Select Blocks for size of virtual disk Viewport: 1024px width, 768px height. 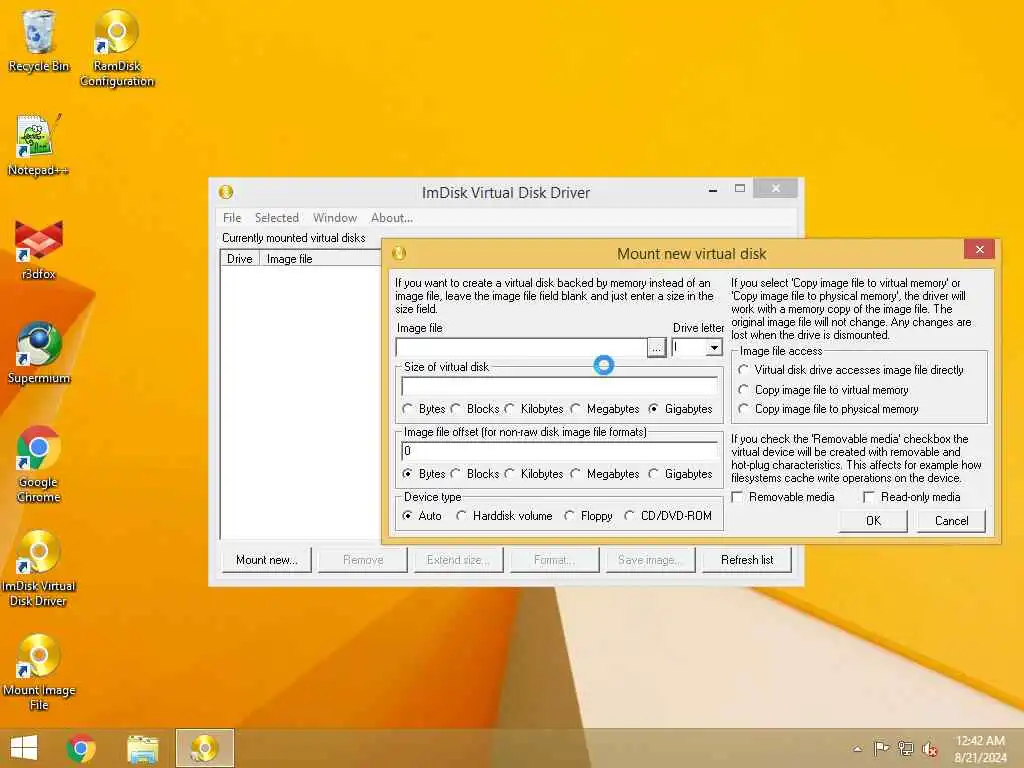(475, 409)
